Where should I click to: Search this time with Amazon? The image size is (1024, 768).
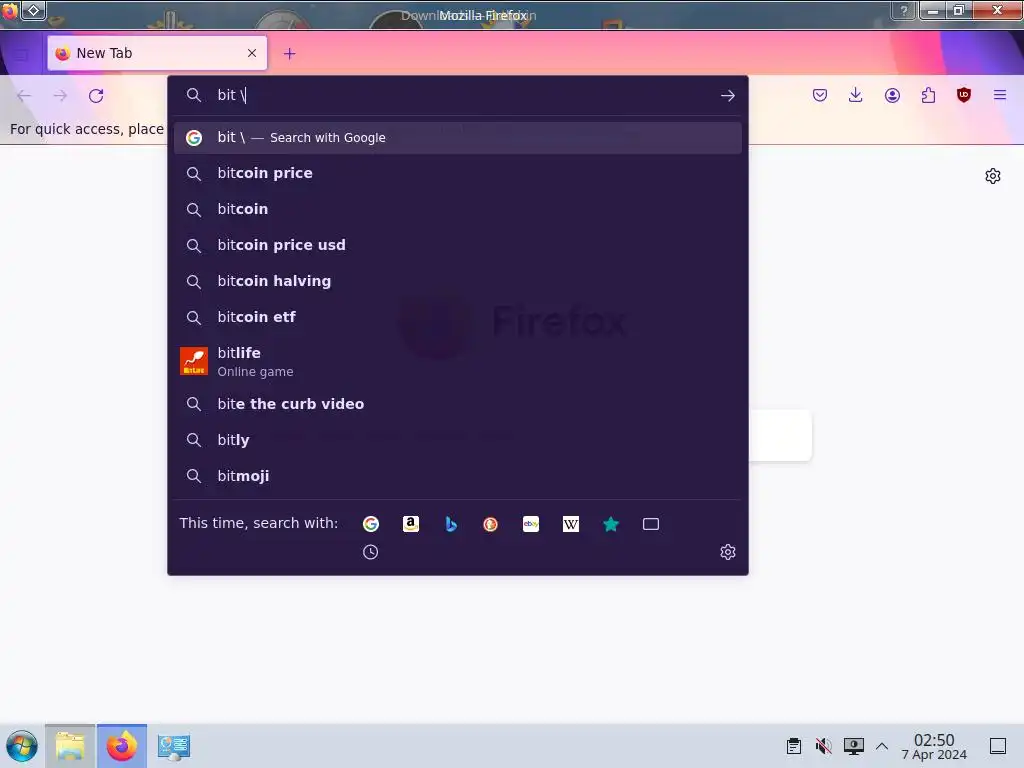[411, 524]
